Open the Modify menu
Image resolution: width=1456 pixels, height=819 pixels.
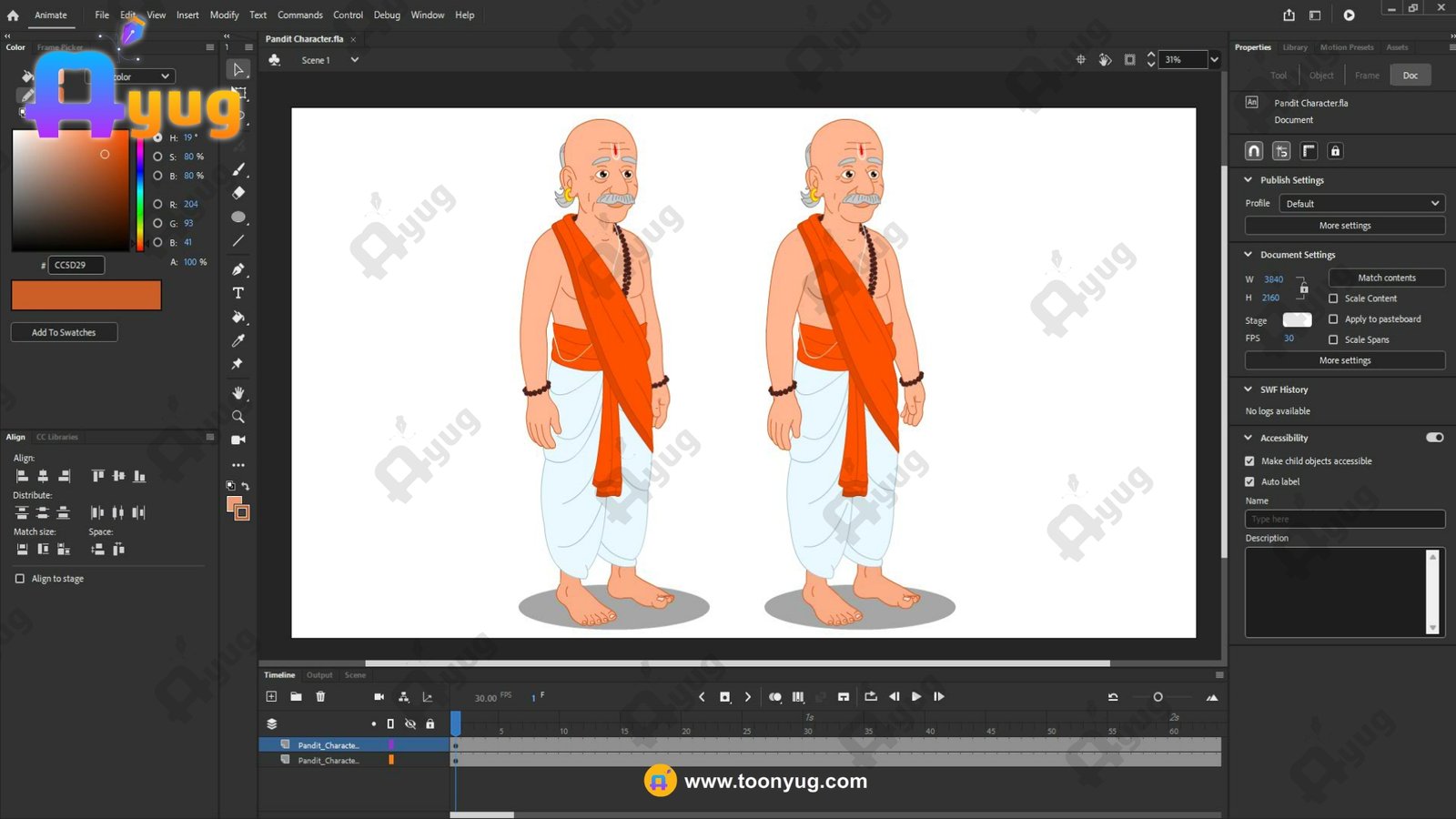coord(224,15)
